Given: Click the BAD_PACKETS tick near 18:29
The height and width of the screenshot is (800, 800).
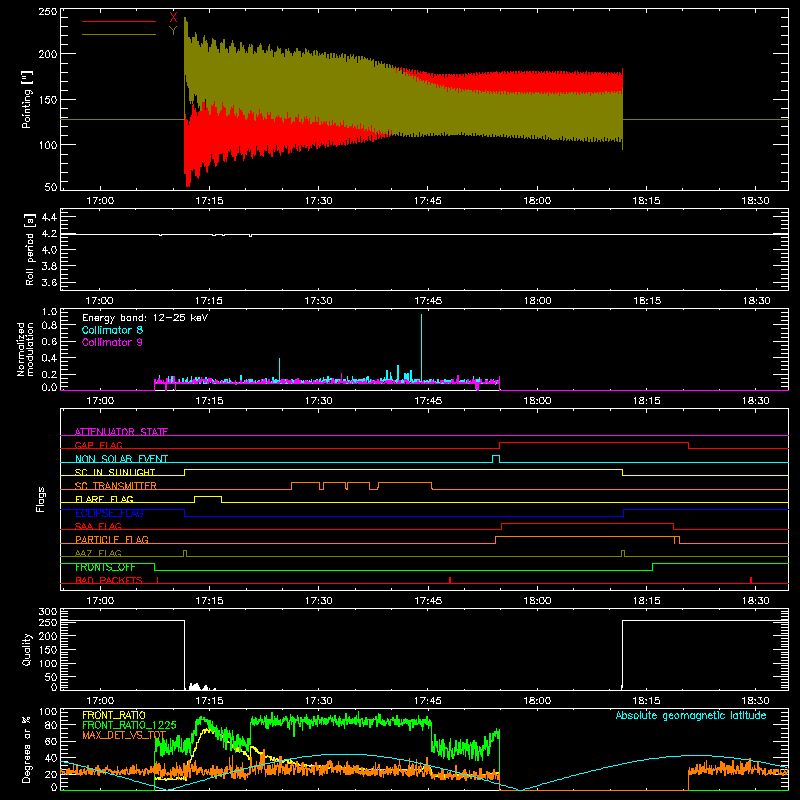Looking at the screenshot, I should [751, 580].
